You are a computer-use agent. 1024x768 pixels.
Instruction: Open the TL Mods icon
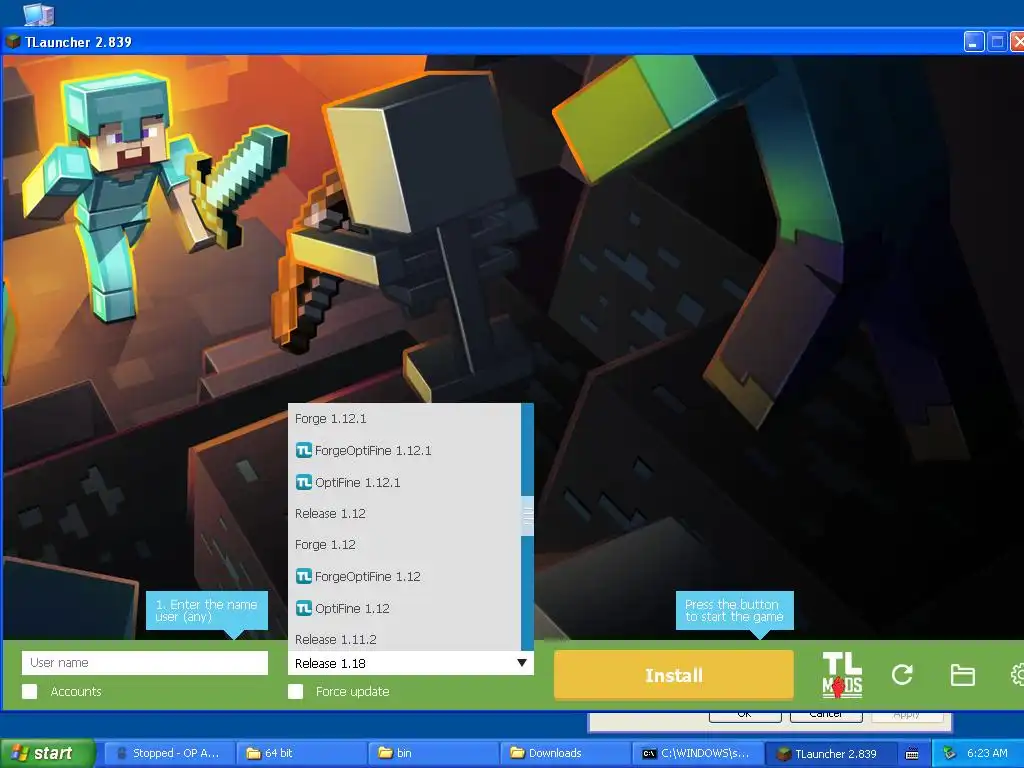pyautogui.click(x=842, y=675)
